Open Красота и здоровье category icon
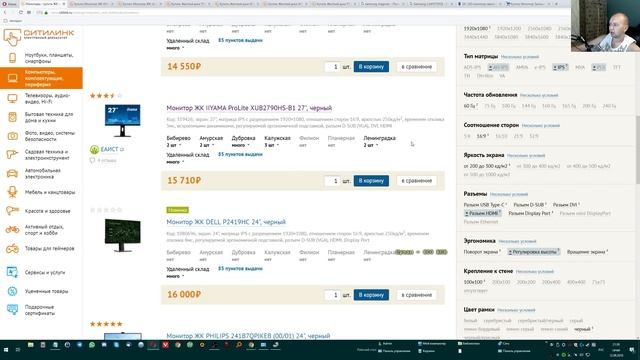 13,211
